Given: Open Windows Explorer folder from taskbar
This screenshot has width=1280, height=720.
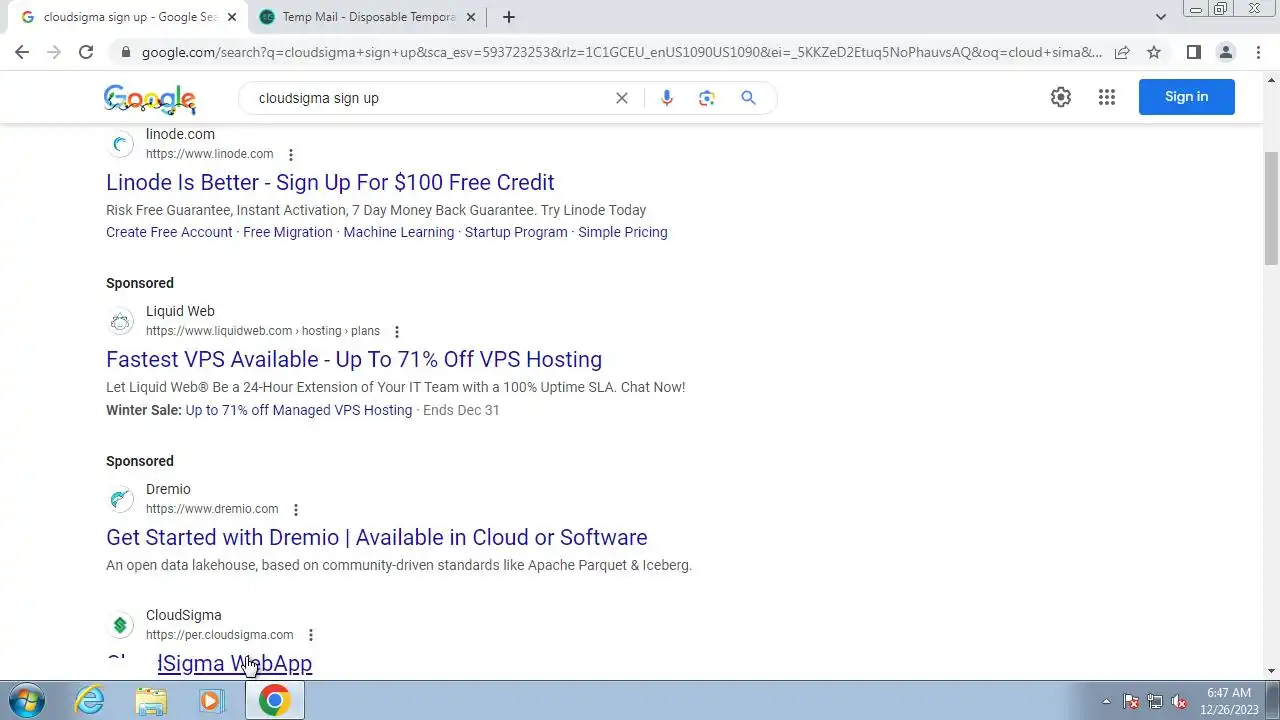Looking at the screenshot, I should click(x=151, y=701).
